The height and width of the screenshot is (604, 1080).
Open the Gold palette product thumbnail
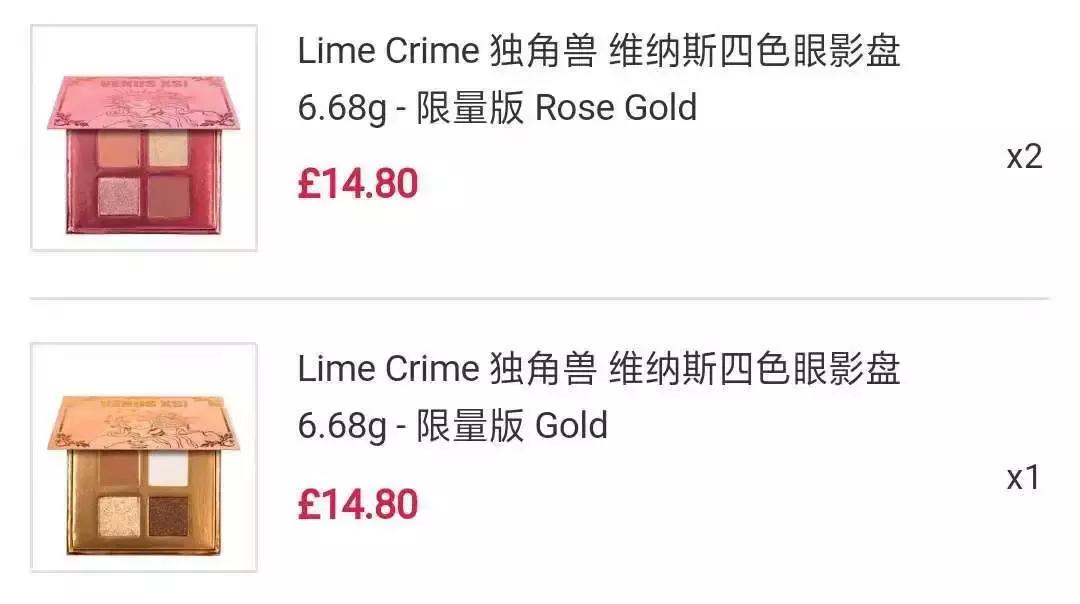[x=144, y=457]
